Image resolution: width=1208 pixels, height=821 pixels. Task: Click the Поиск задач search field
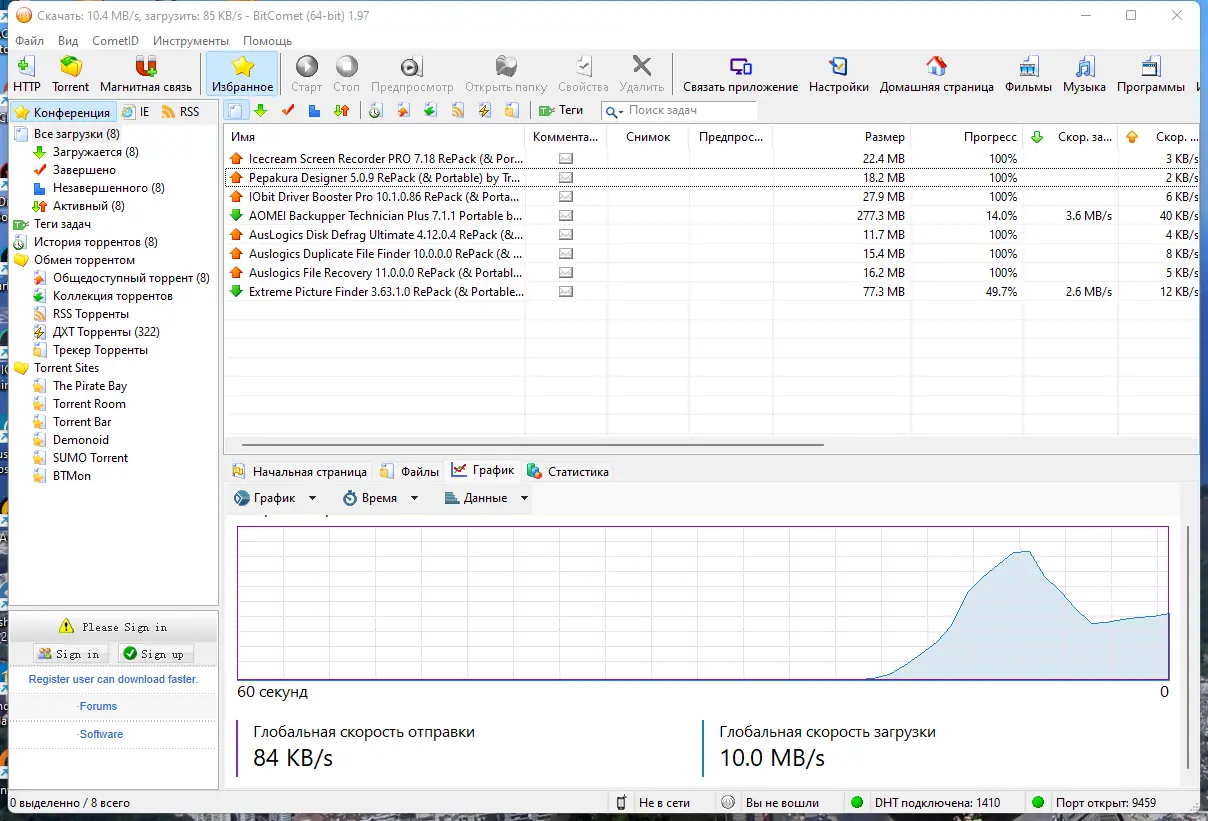(x=679, y=111)
